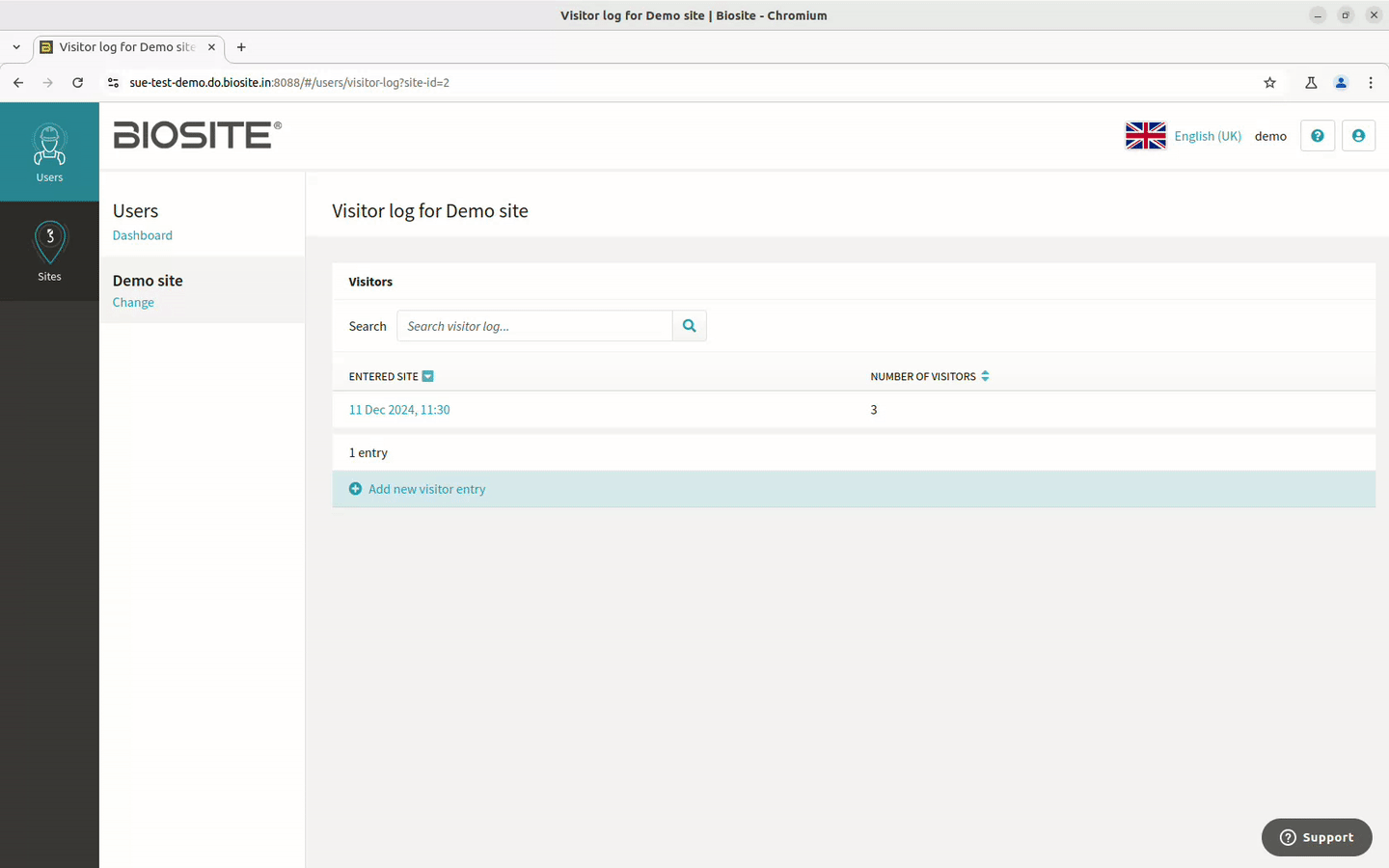Reload the page

78,83
